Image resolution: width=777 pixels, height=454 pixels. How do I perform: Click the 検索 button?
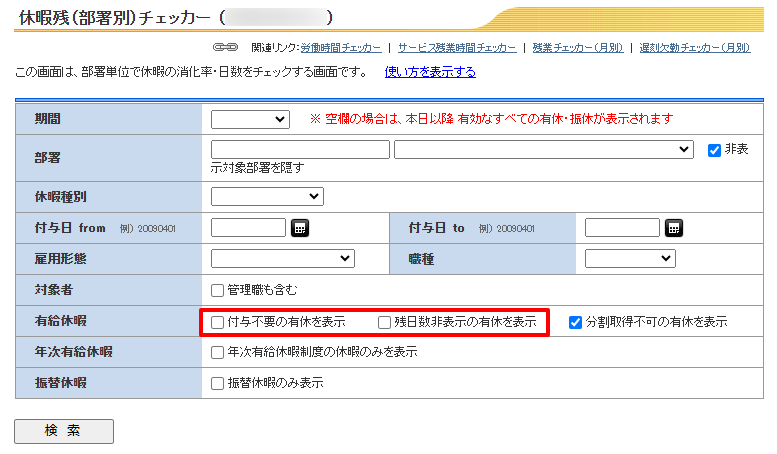[x=64, y=431]
